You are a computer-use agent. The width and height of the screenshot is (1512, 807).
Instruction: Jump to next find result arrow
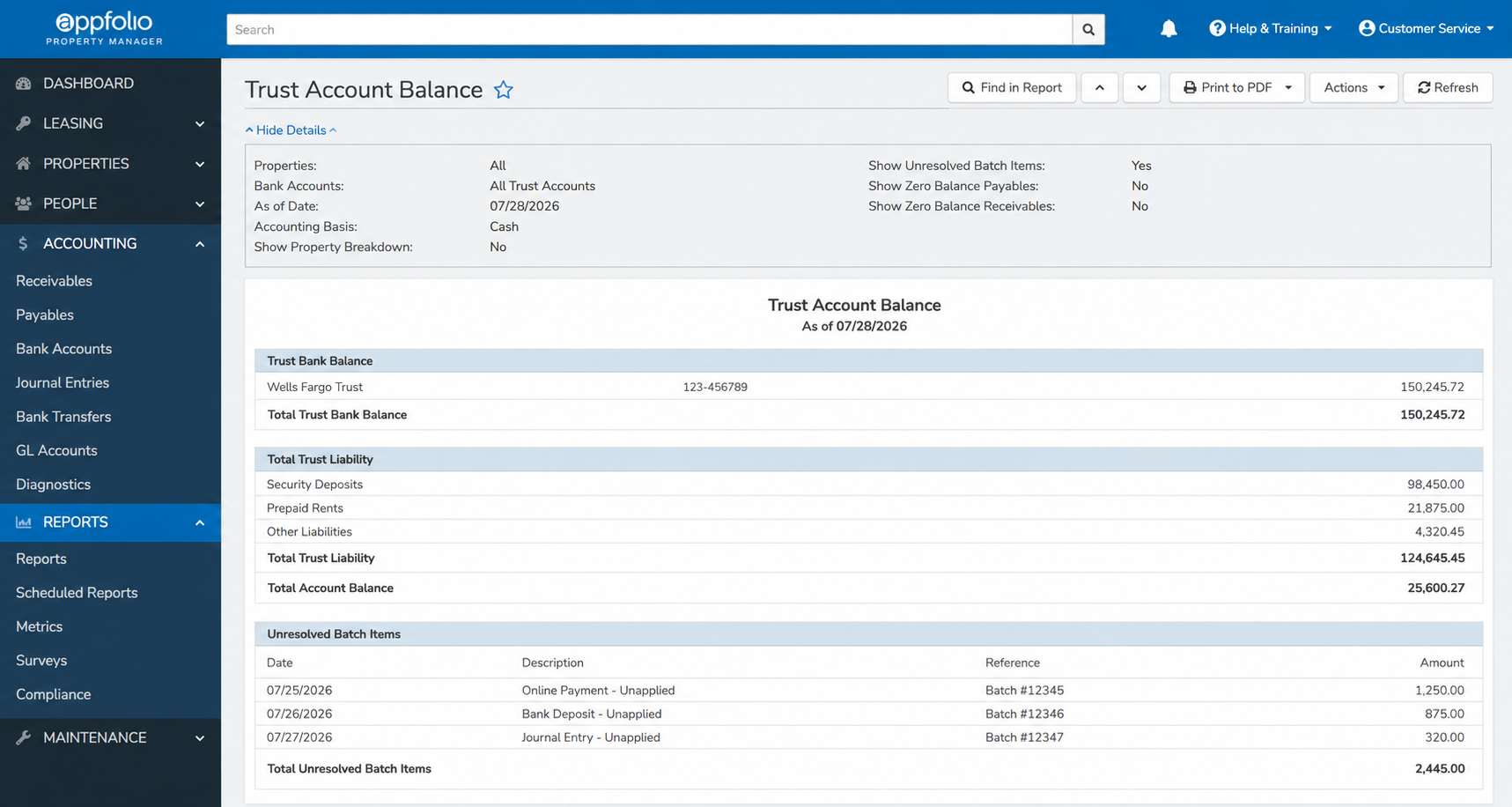coord(1141,87)
